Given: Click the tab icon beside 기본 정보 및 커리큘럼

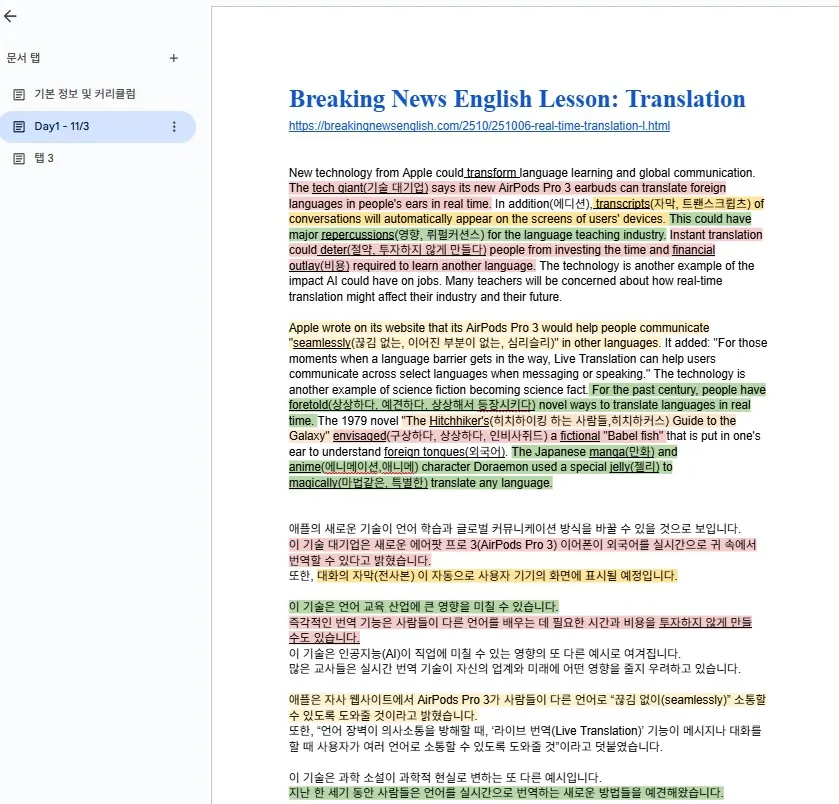Looking at the screenshot, I should 19,95.
